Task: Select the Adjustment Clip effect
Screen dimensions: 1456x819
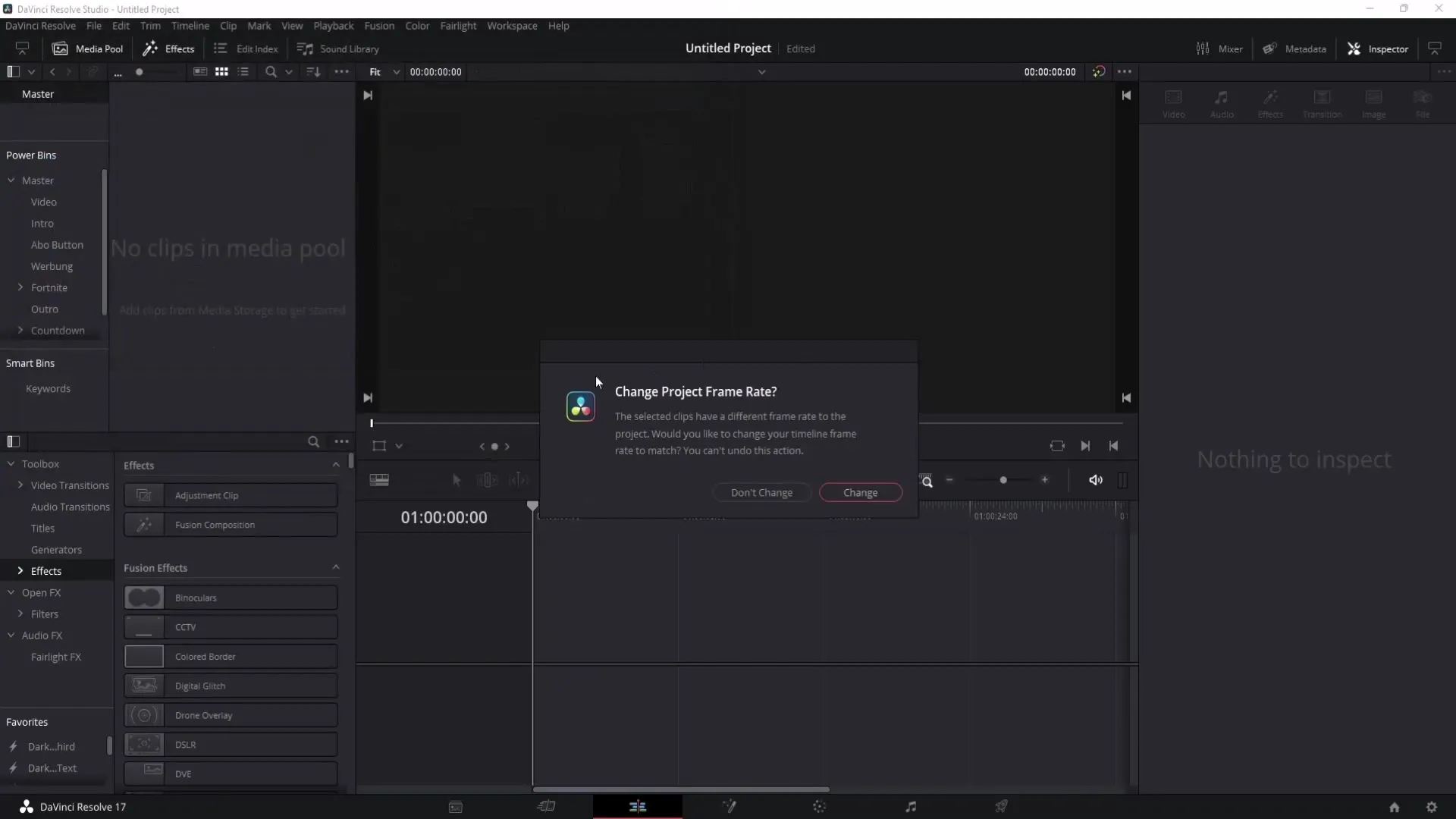Action: 231,495
